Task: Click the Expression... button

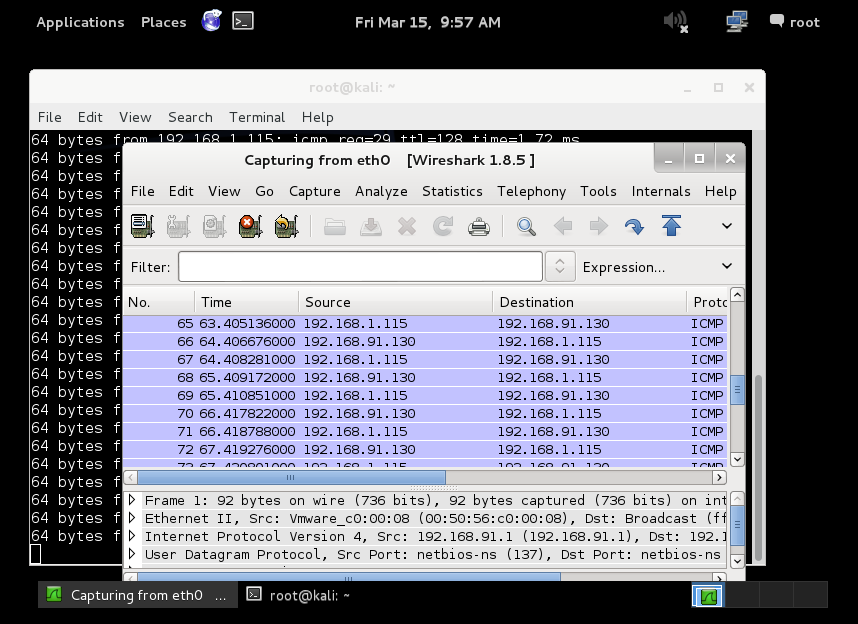Action: coord(624,267)
